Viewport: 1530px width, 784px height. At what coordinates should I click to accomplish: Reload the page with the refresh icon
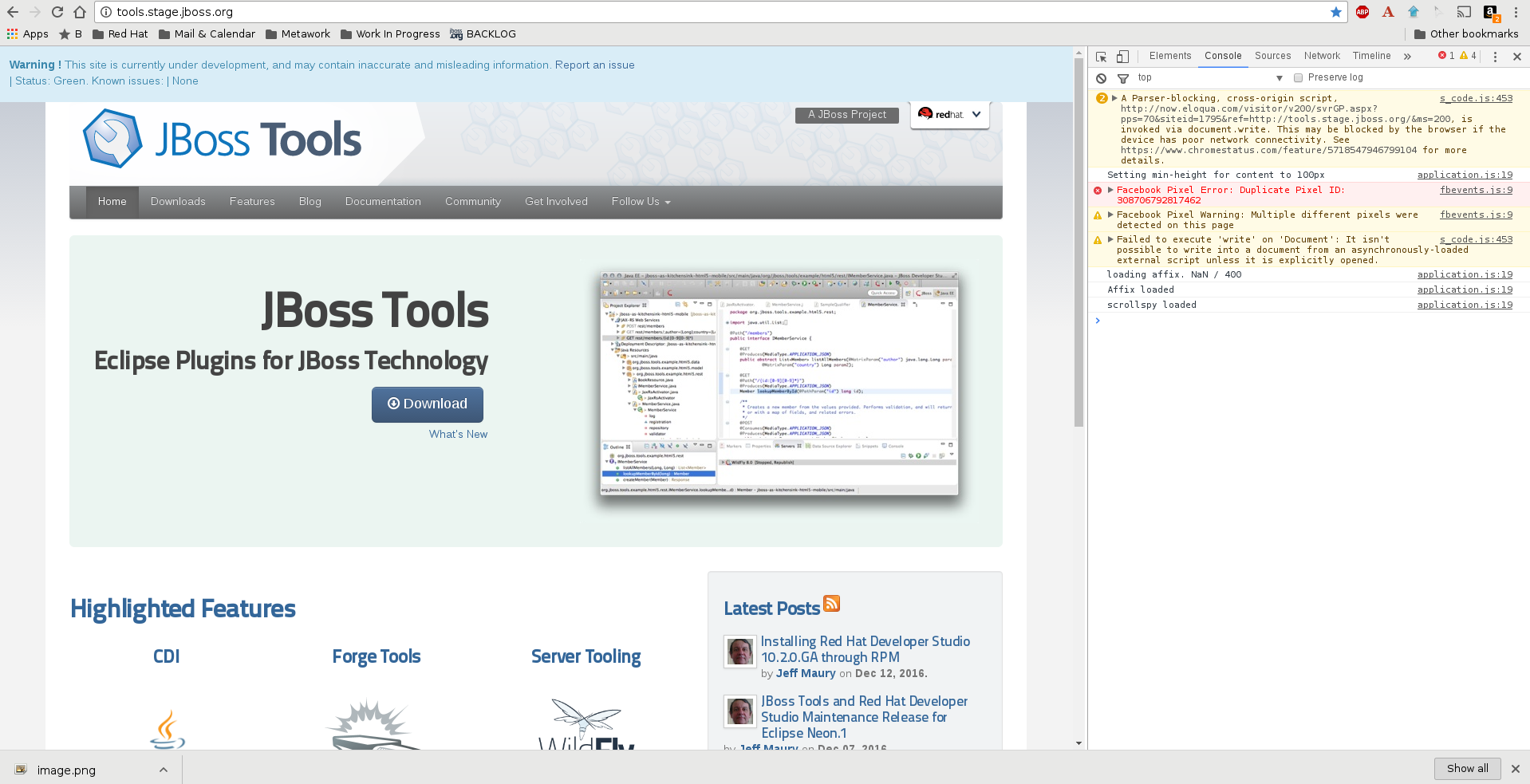(57, 12)
